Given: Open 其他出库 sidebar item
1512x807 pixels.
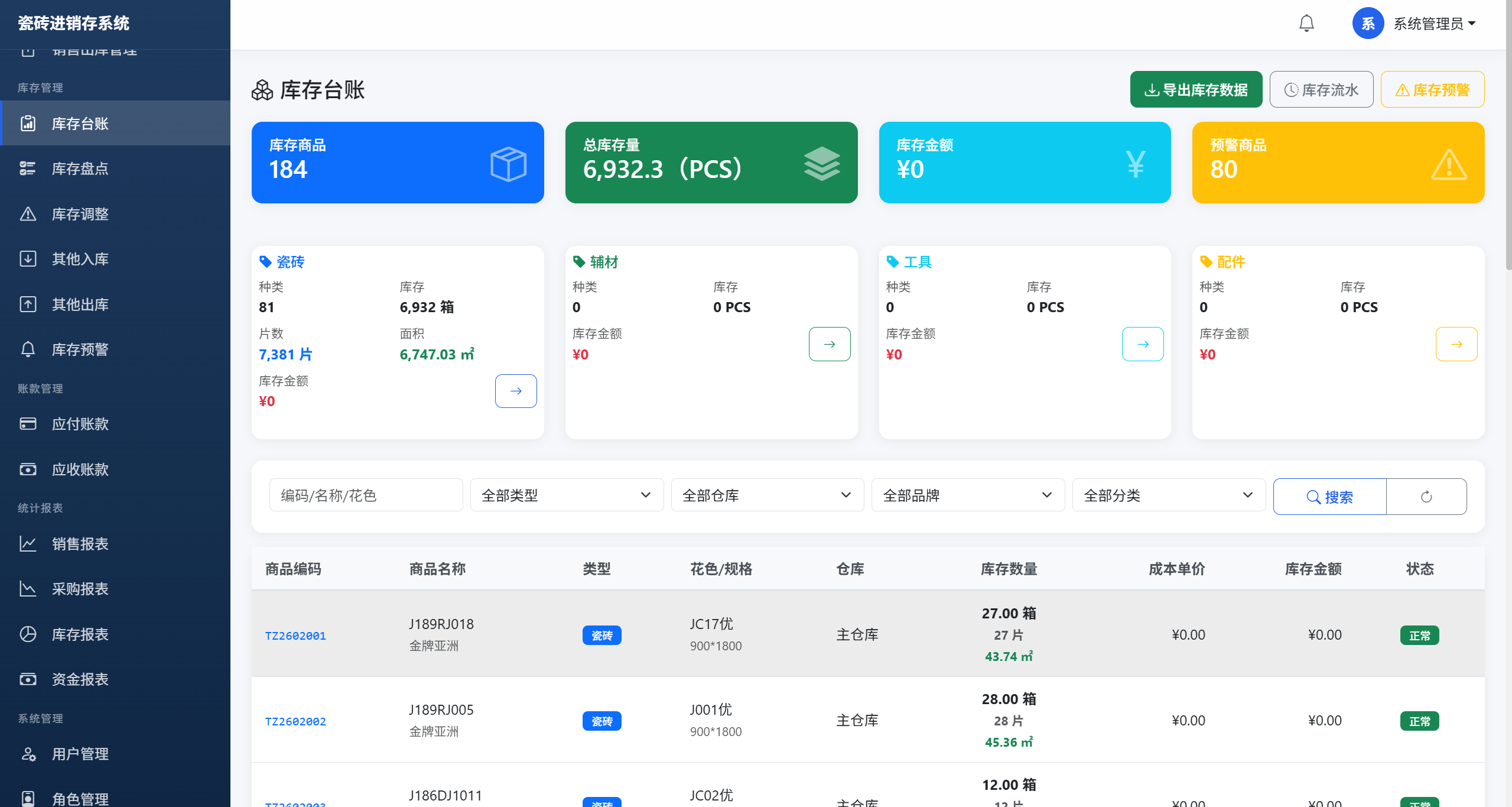Looking at the screenshot, I should 115,304.
